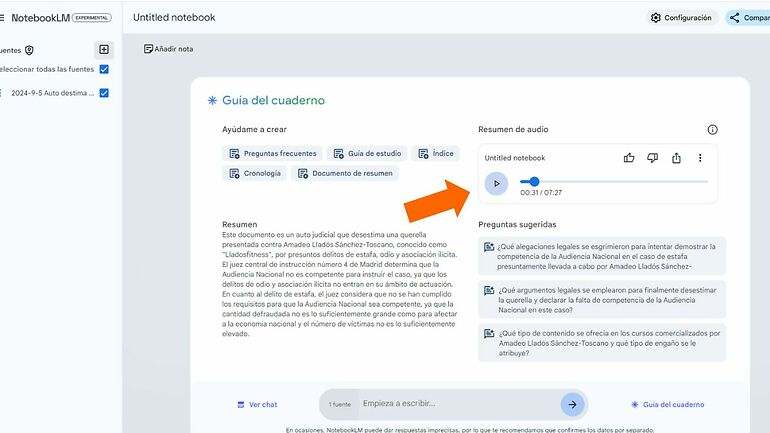Create Preguntas frecuentes document
770x433 pixels.
tap(273, 153)
